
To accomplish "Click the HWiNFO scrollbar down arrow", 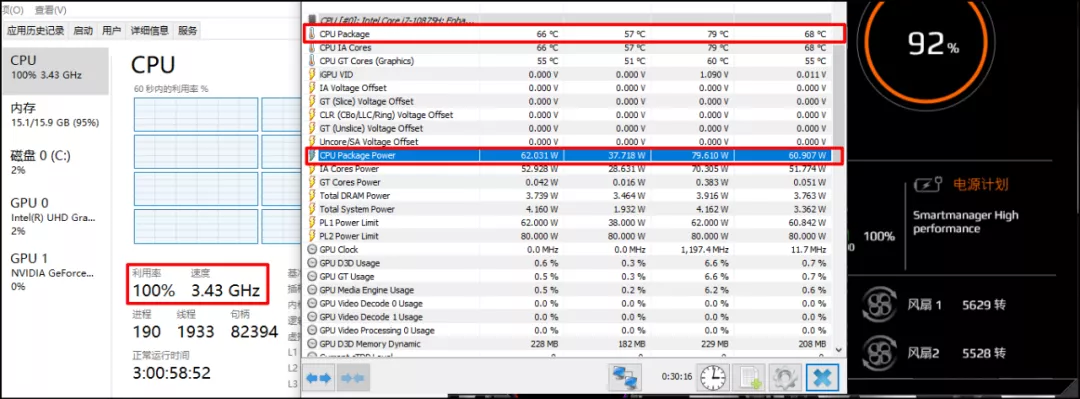I will 839,349.
